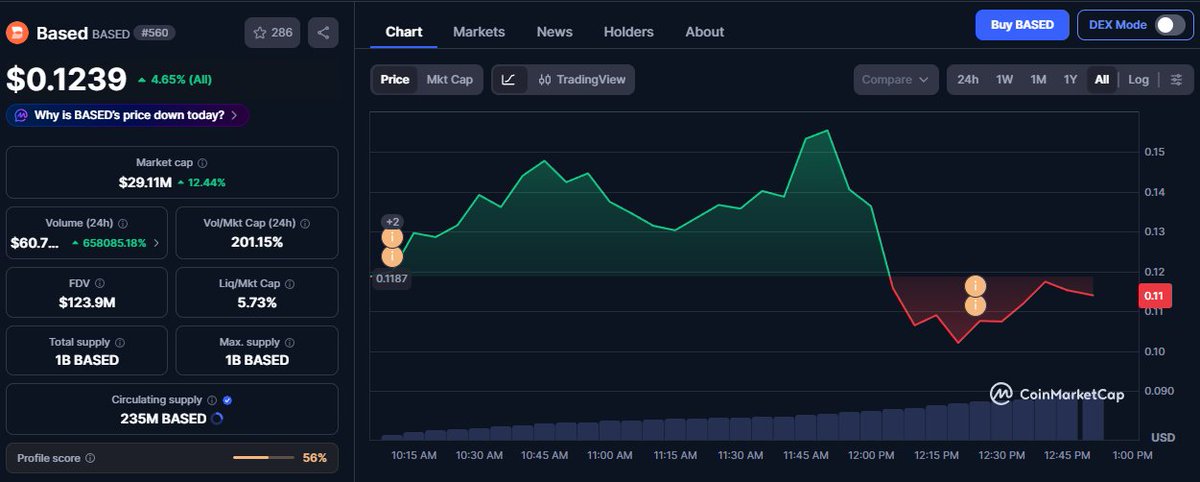Click the 12:00 PM time axis label
1200x482 pixels.
tap(871, 455)
